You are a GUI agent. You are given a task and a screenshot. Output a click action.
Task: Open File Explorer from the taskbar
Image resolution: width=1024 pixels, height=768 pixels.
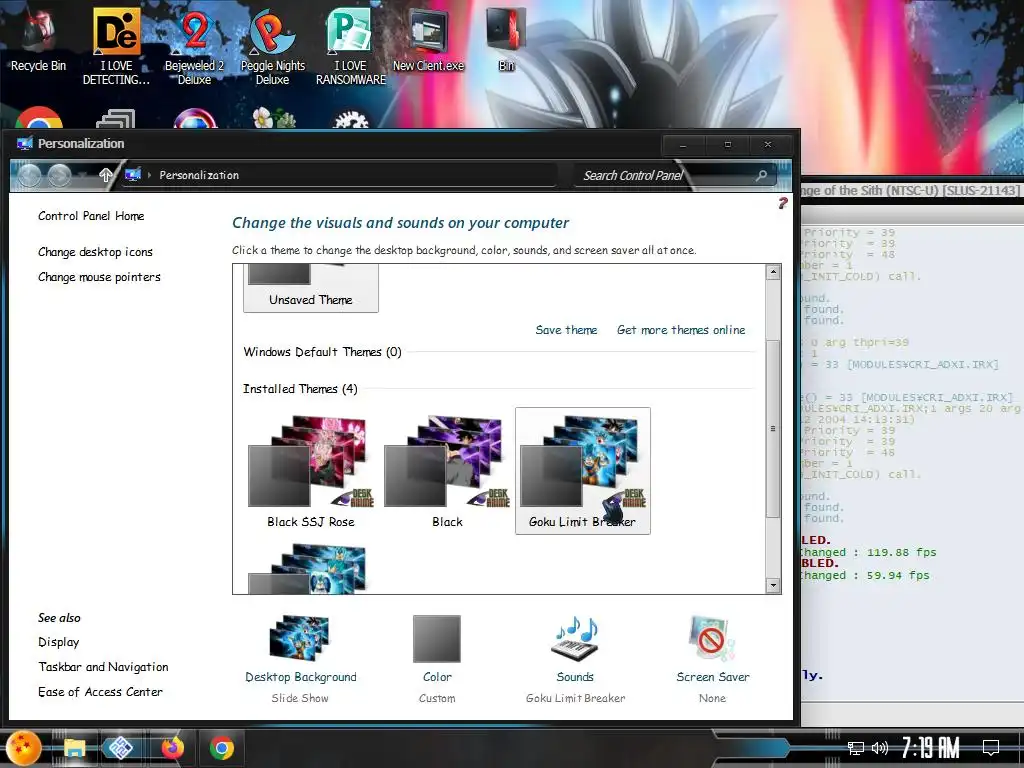(74, 748)
